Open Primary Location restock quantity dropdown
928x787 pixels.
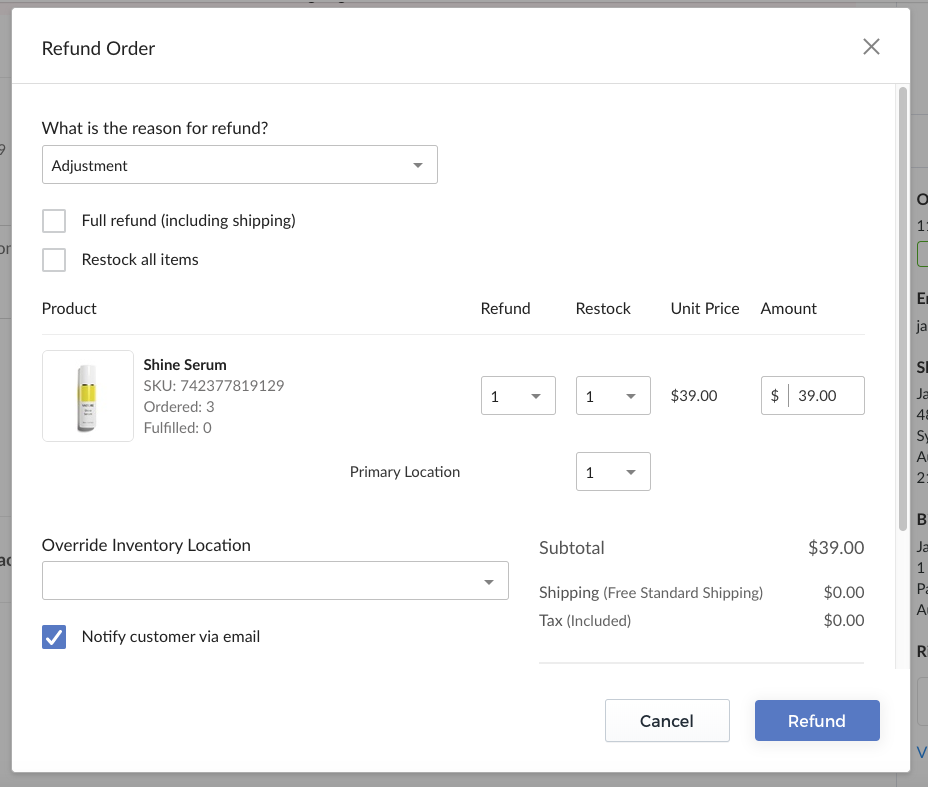point(613,472)
